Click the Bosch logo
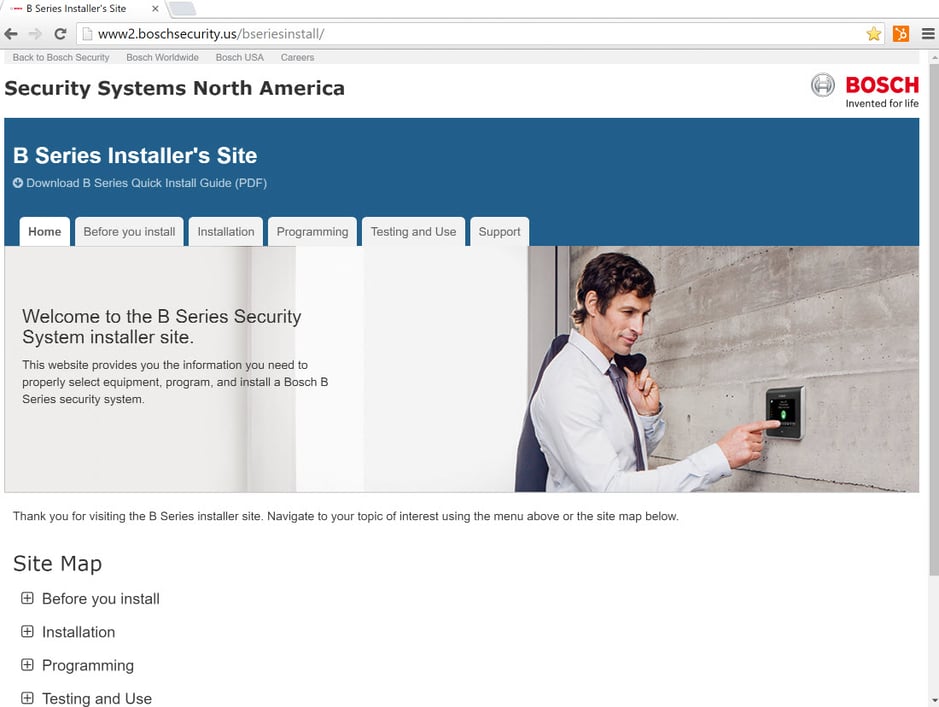This screenshot has height=707, width=939. (x=864, y=89)
